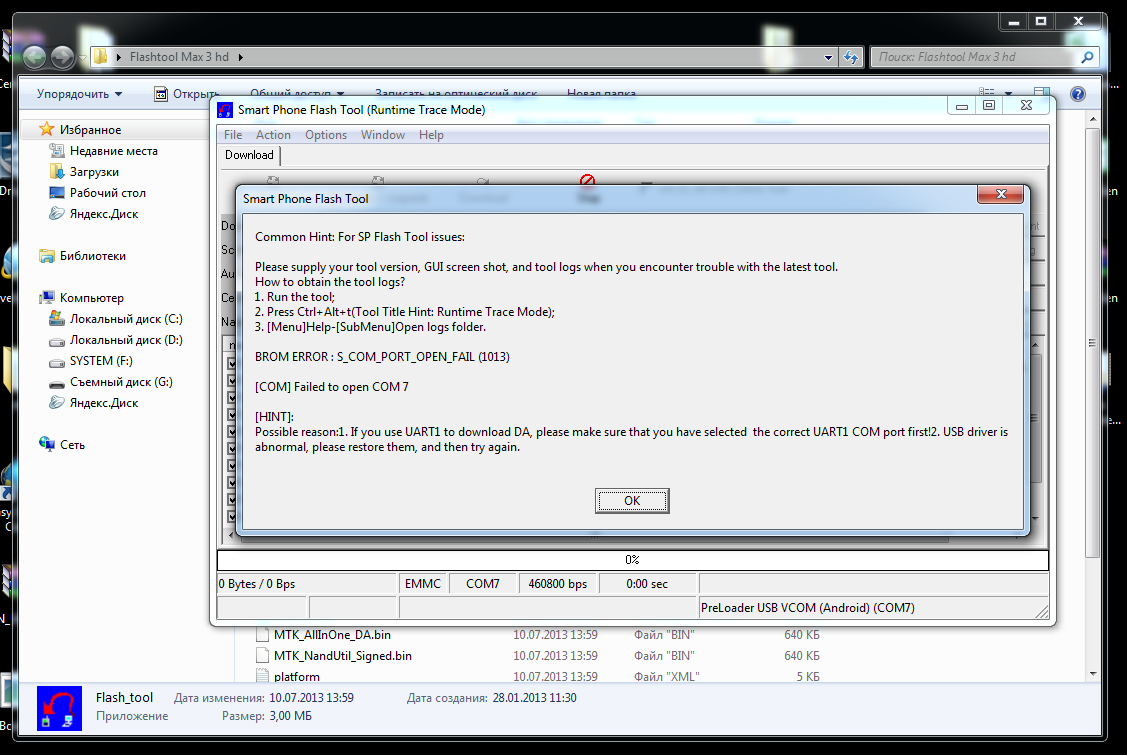The height and width of the screenshot is (755, 1127).
Task: Open the Action menu in Flash Tool
Action: (x=273, y=134)
